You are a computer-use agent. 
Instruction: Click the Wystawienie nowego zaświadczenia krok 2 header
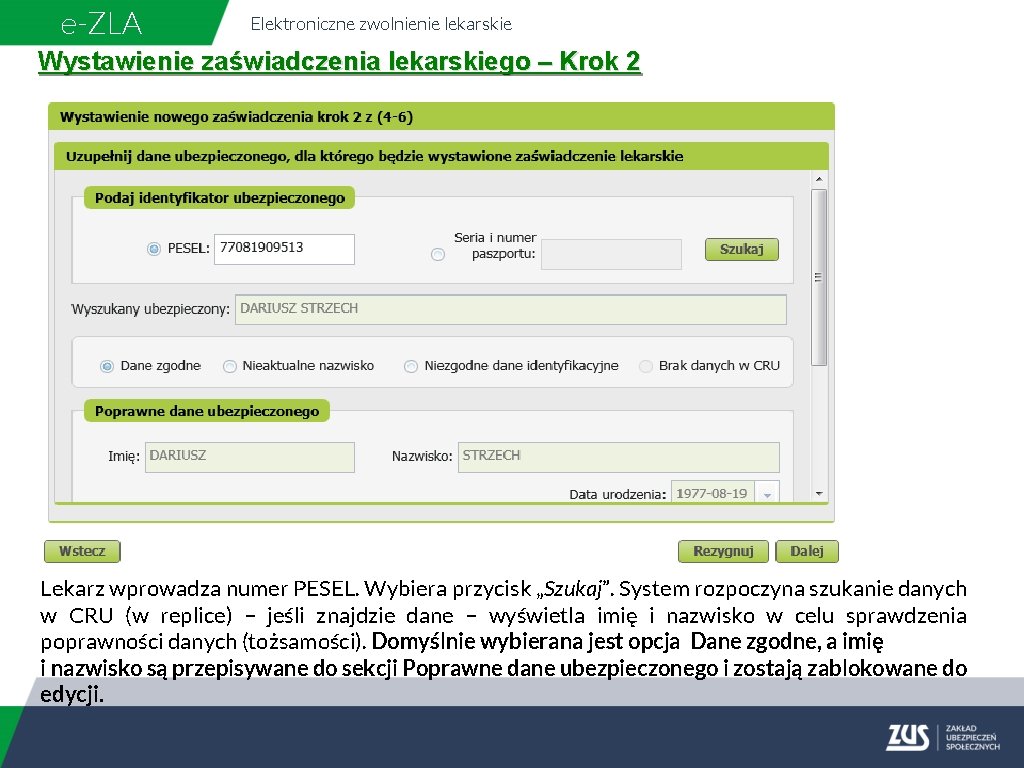pyautogui.click(x=441, y=117)
